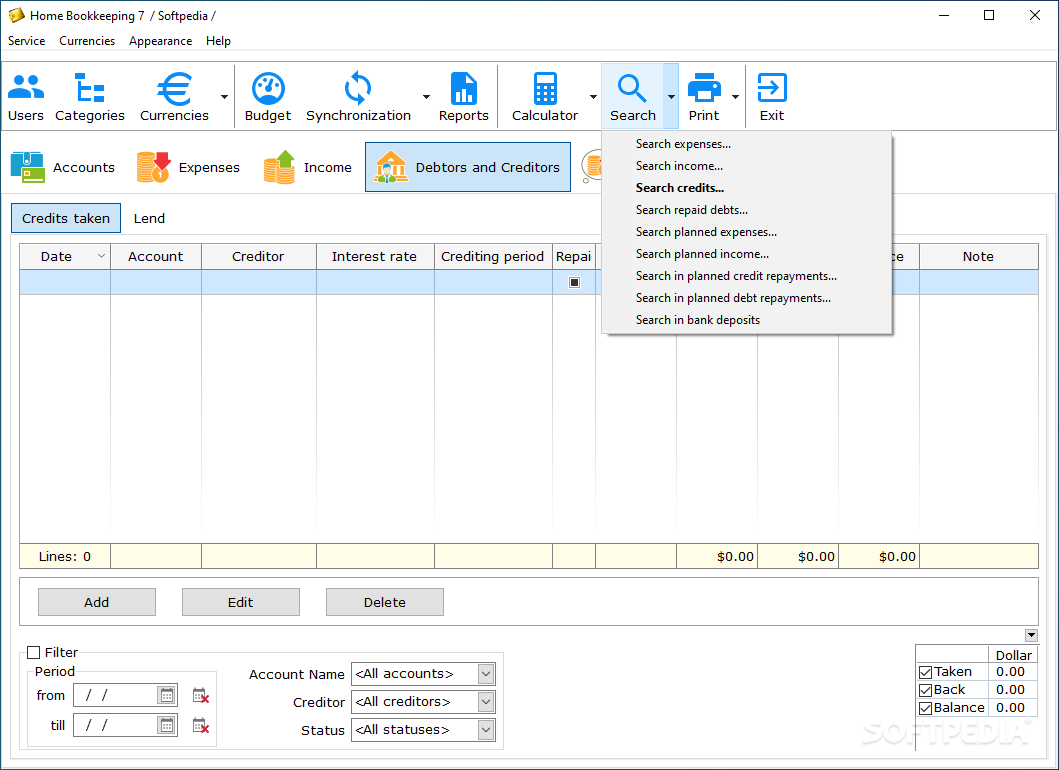This screenshot has height=770, width=1059.
Task: Open the Status combo box
Action: point(423,729)
